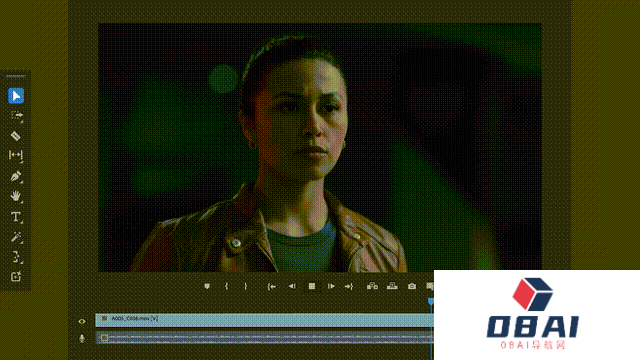Toggle the audio track microphone icon

(x=82, y=338)
